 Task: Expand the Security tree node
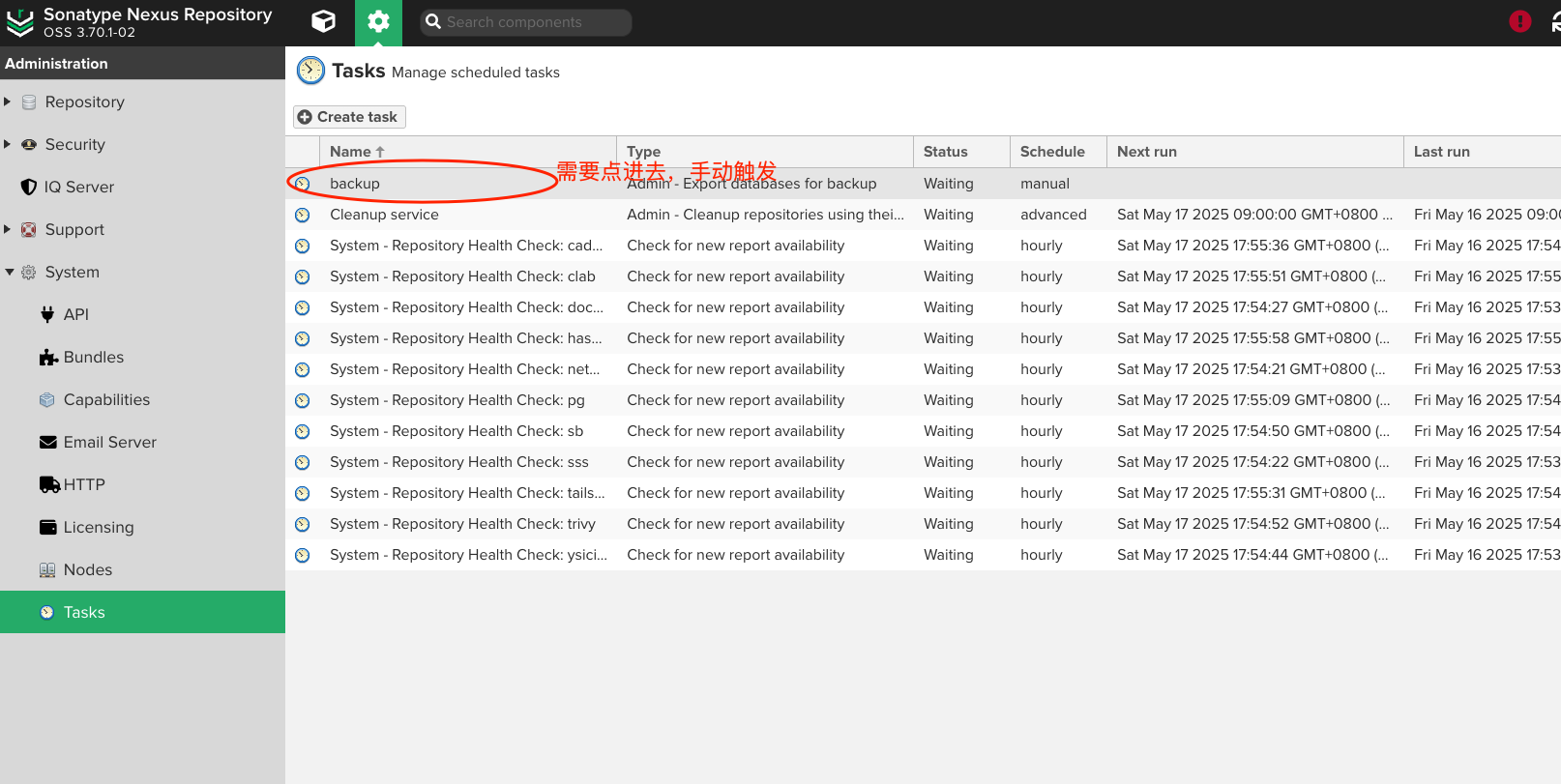8,144
